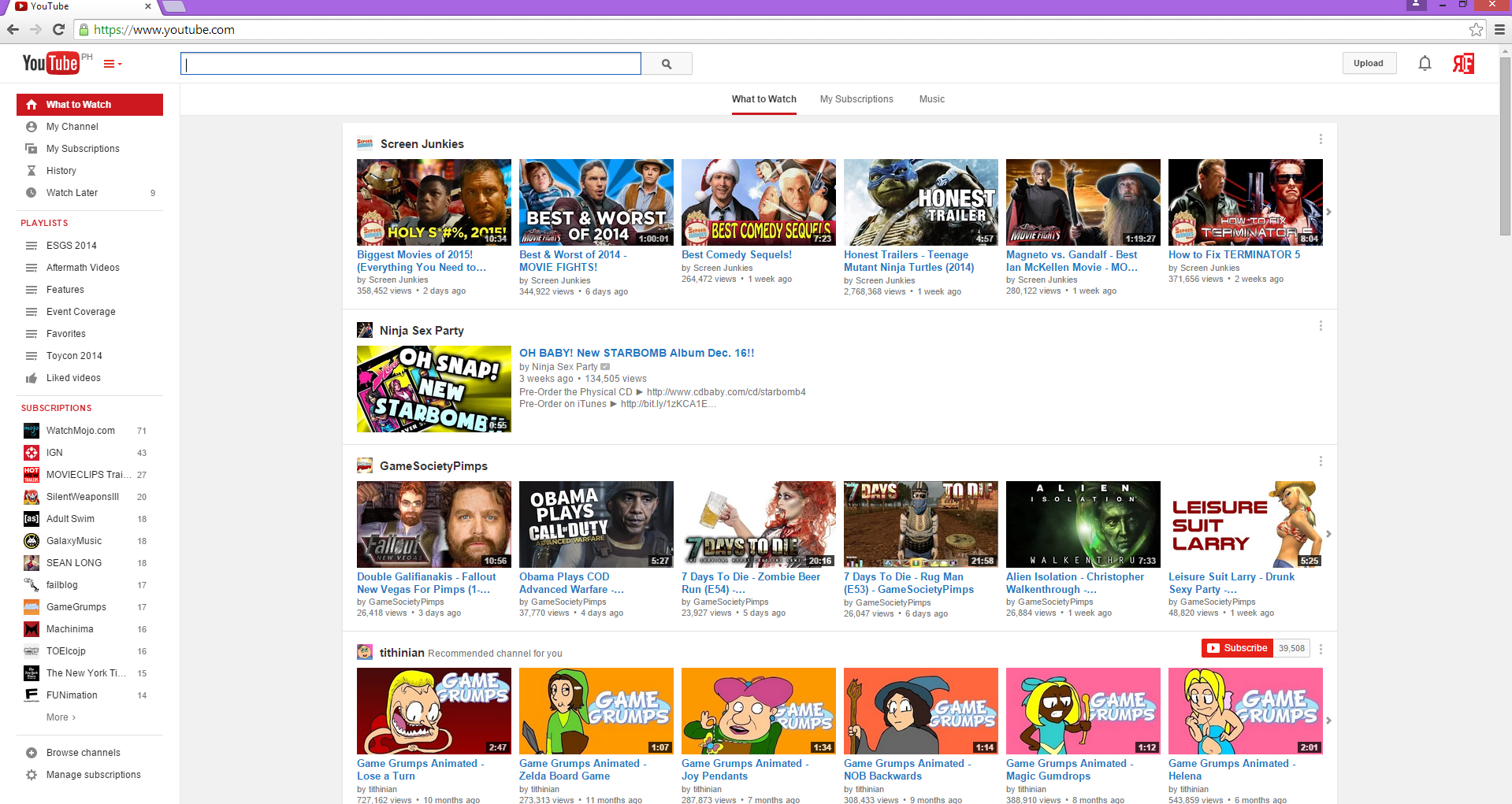Click the YouTube logo
The height and width of the screenshot is (804, 1512).
tap(51, 63)
